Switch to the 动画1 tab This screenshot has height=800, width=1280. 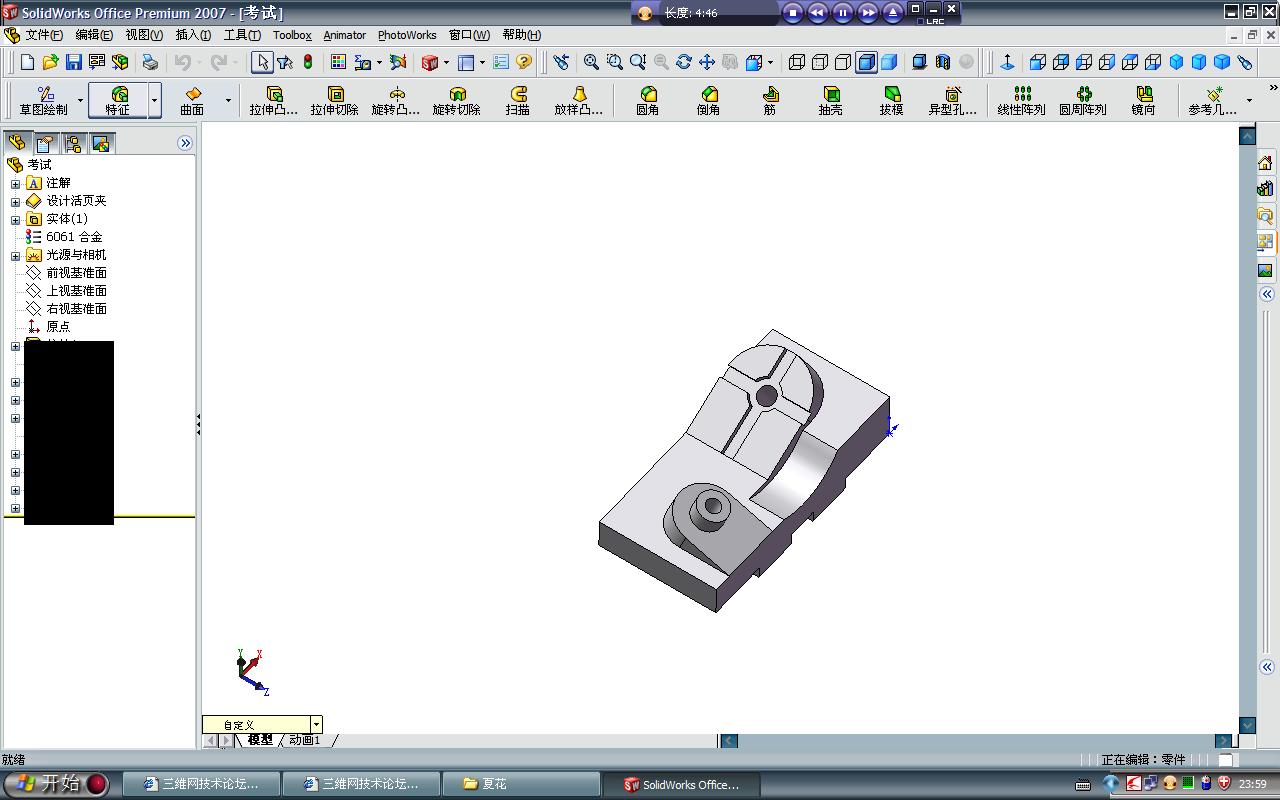[x=305, y=740]
